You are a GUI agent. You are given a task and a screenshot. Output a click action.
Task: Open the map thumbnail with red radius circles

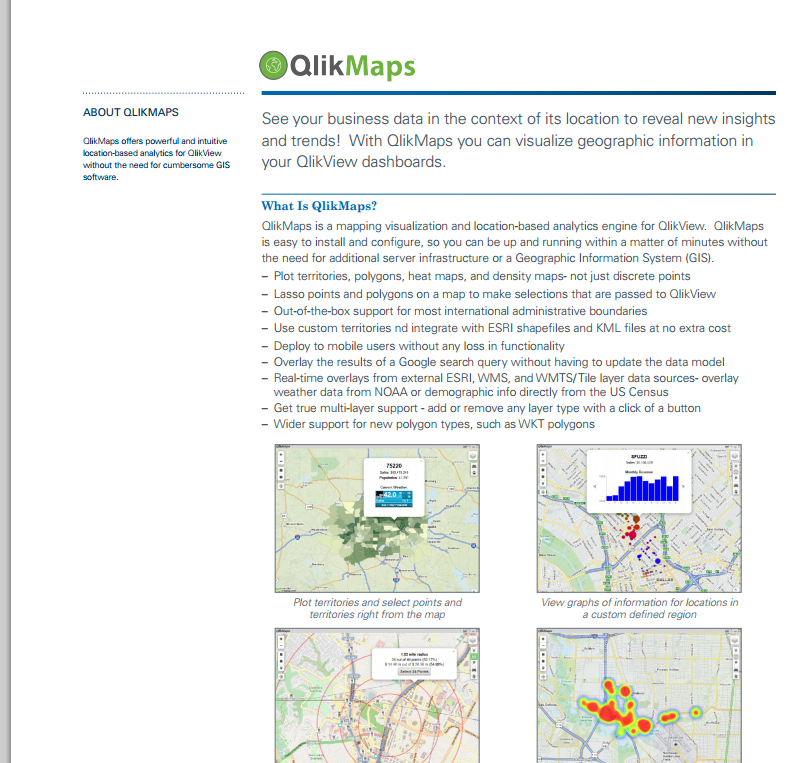[377, 695]
